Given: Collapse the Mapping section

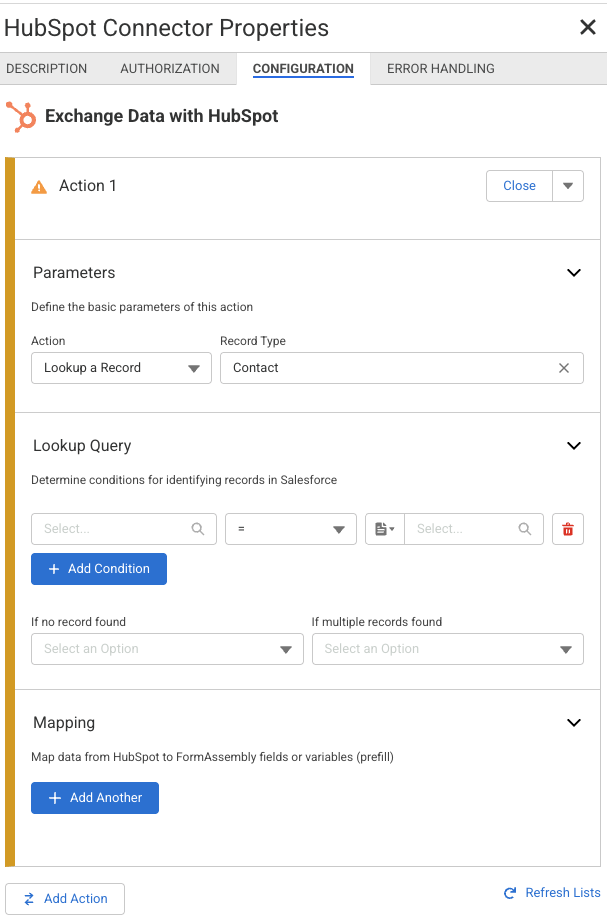Looking at the screenshot, I should pos(574,723).
